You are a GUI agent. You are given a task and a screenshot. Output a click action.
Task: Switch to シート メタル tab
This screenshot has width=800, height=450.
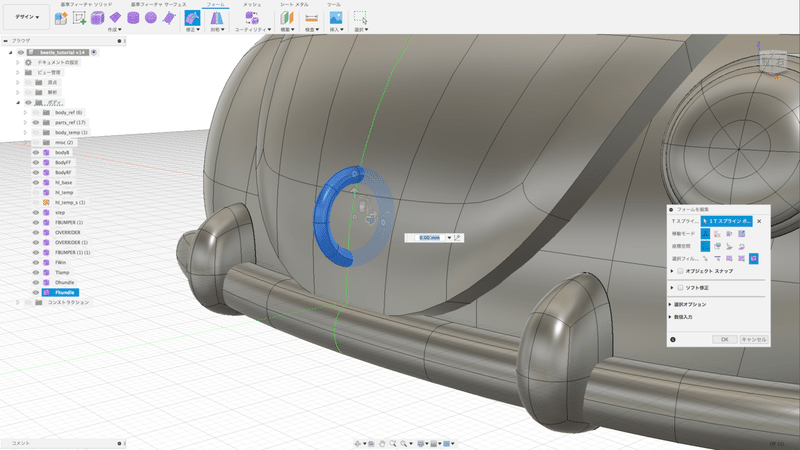click(x=294, y=4)
